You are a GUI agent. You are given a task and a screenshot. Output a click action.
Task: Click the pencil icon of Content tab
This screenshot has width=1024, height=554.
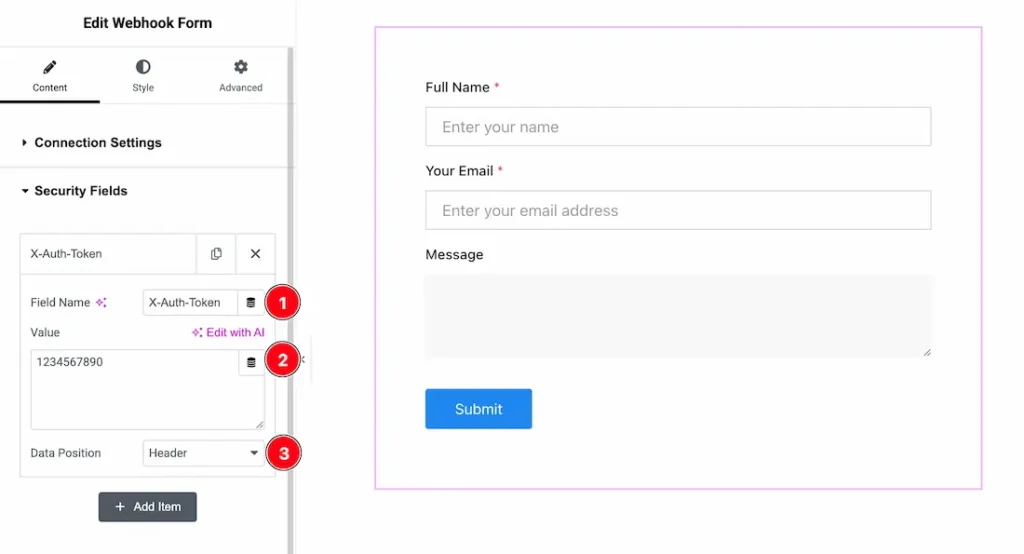pos(49,67)
